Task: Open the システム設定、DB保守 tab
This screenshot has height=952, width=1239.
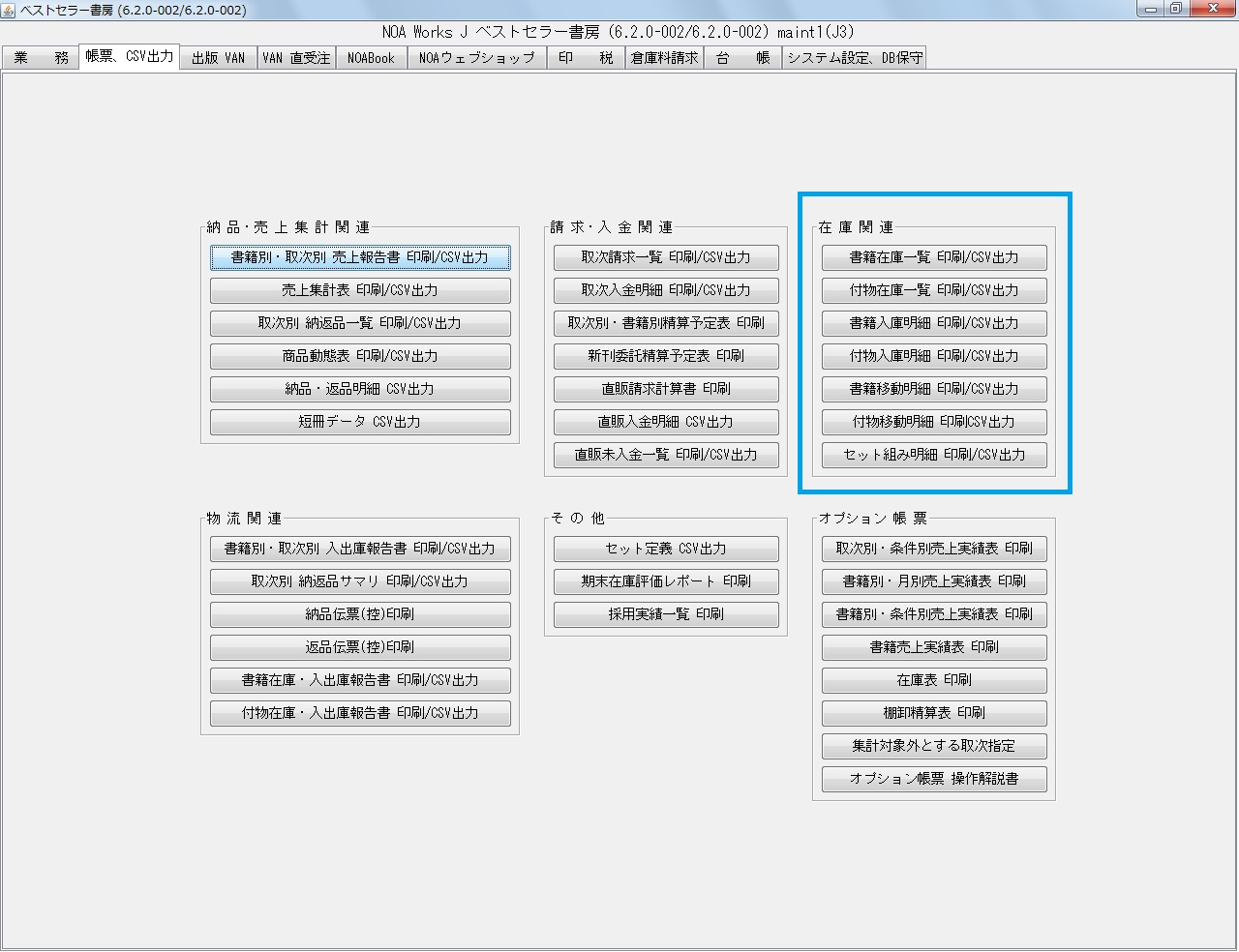Action: [853, 57]
